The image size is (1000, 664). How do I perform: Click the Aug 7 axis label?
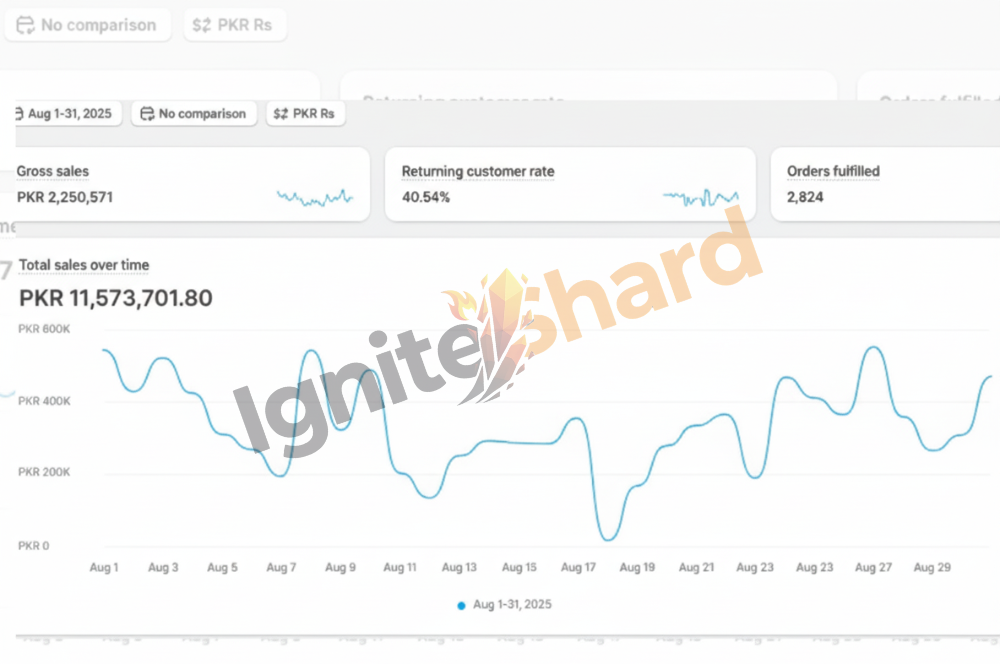click(281, 567)
